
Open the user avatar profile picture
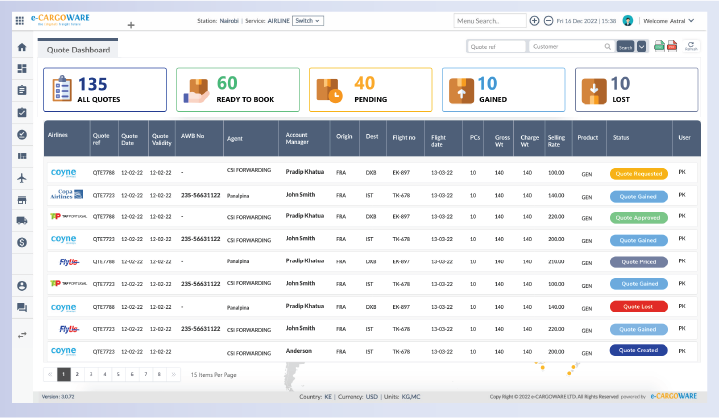tap(628, 21)
